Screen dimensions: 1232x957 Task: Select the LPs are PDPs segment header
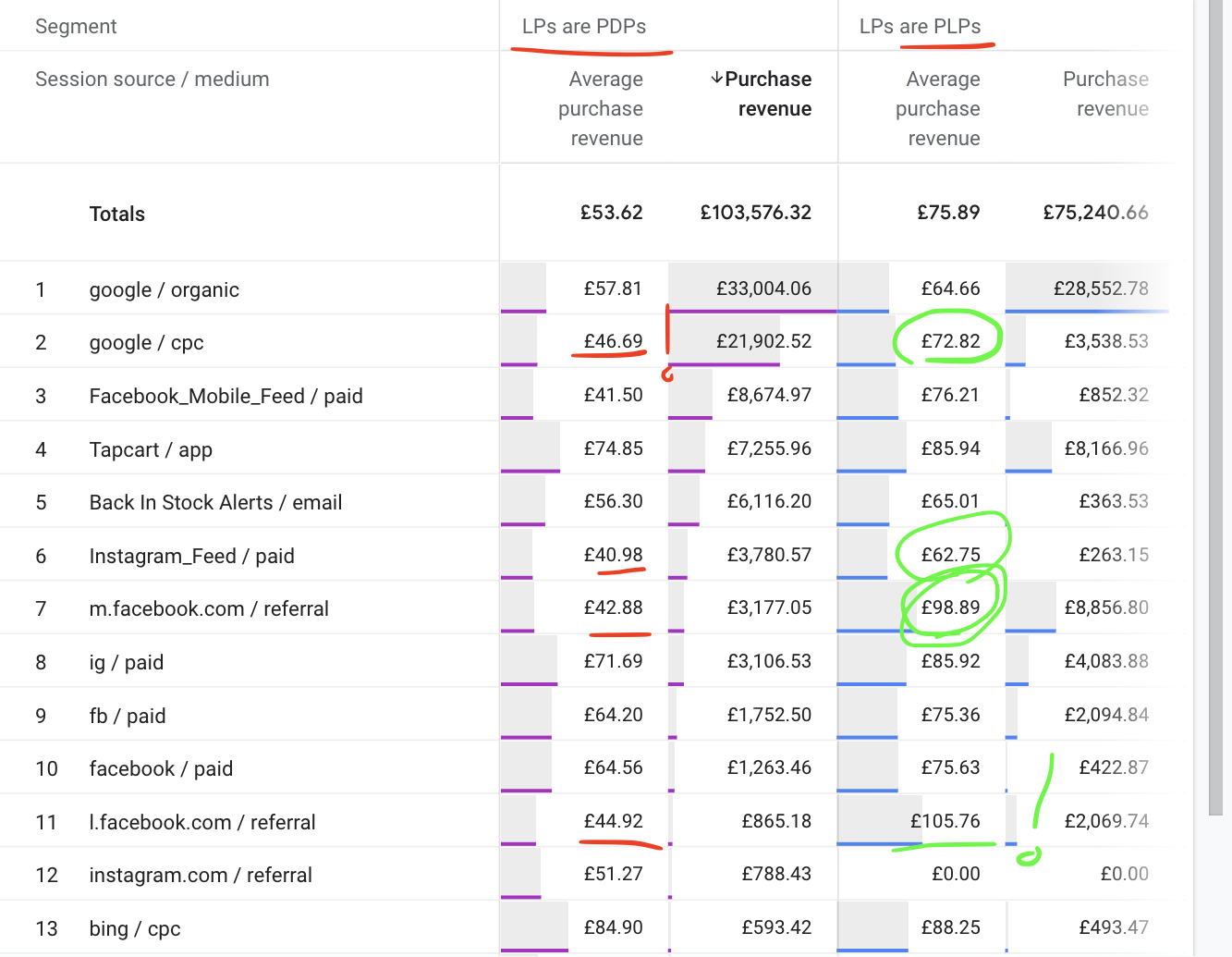(584, 27)
